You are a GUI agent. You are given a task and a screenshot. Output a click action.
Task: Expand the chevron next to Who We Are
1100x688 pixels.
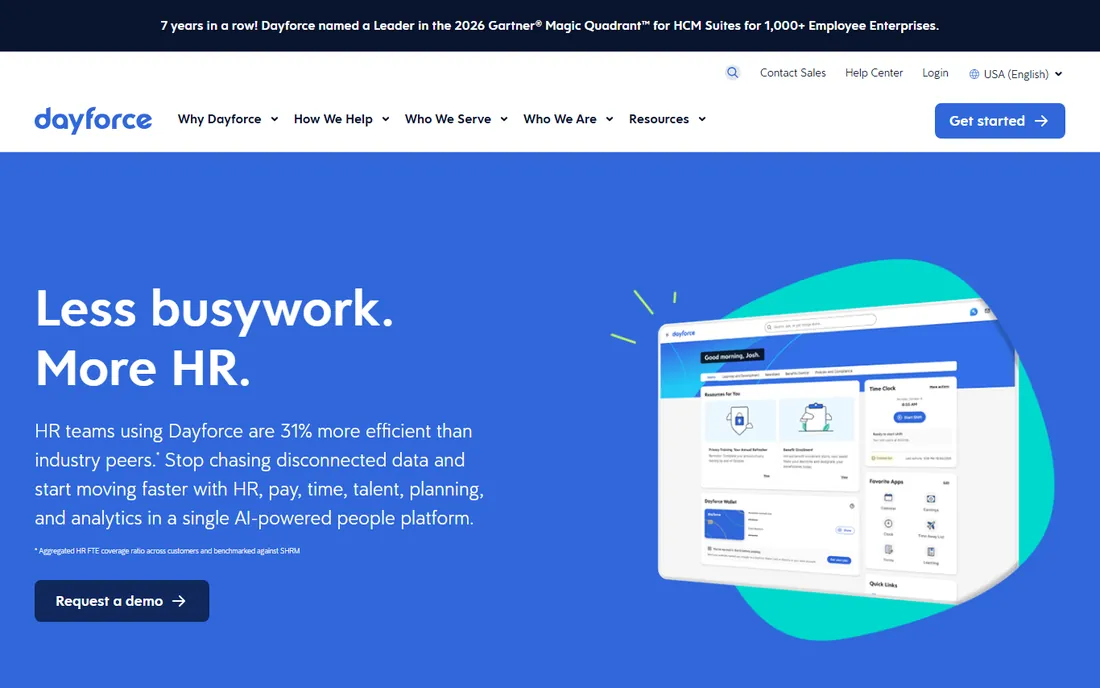(610, 119)
